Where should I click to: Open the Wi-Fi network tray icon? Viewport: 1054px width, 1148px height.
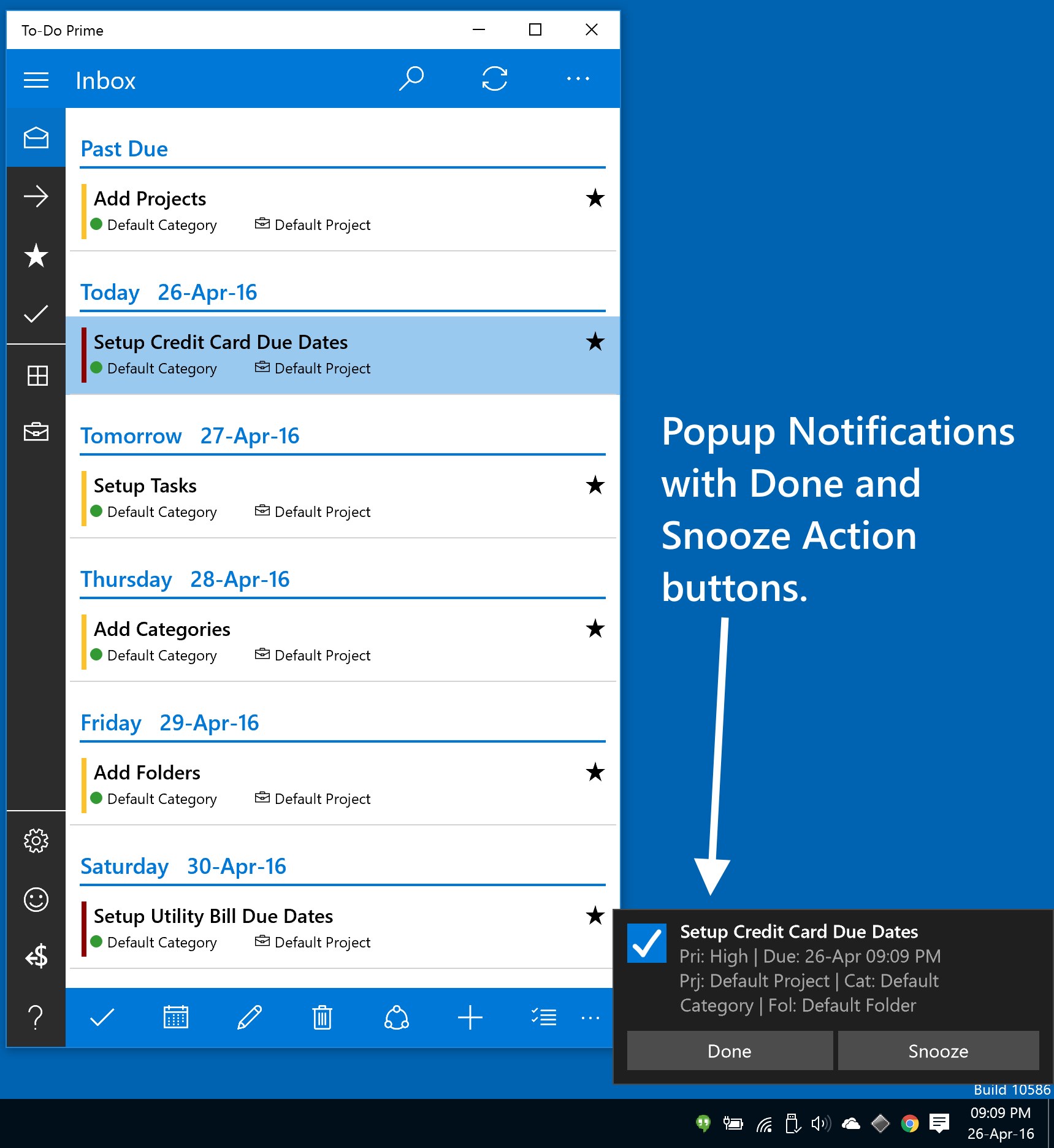[764, 1123]
